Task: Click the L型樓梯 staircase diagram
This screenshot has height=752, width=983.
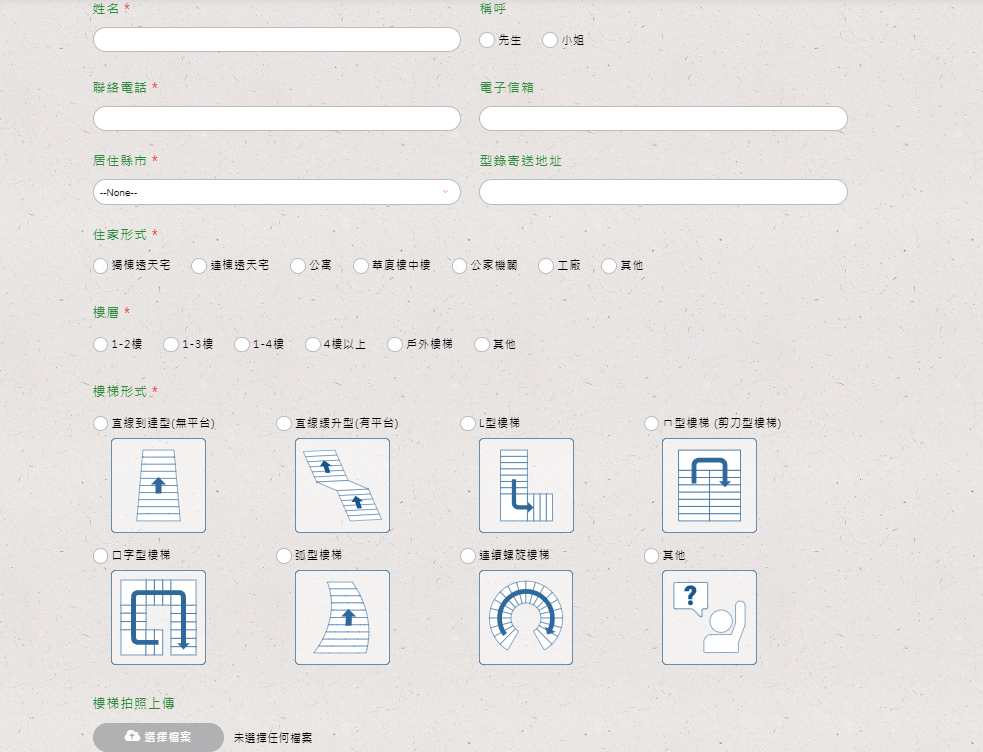Action: (526, 485)
